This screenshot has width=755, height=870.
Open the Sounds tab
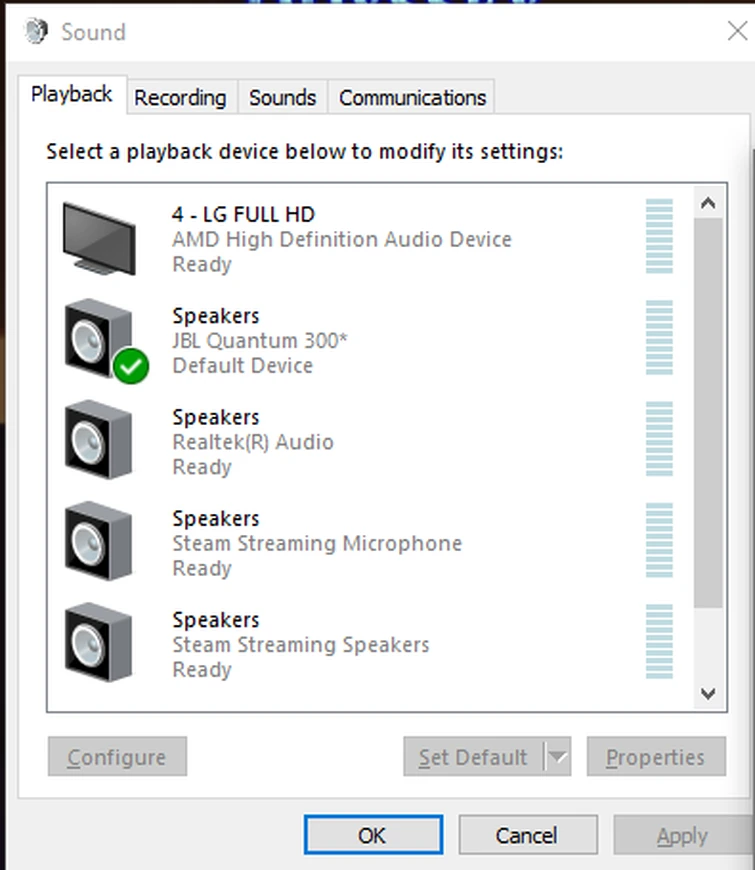tap(283, 98)
